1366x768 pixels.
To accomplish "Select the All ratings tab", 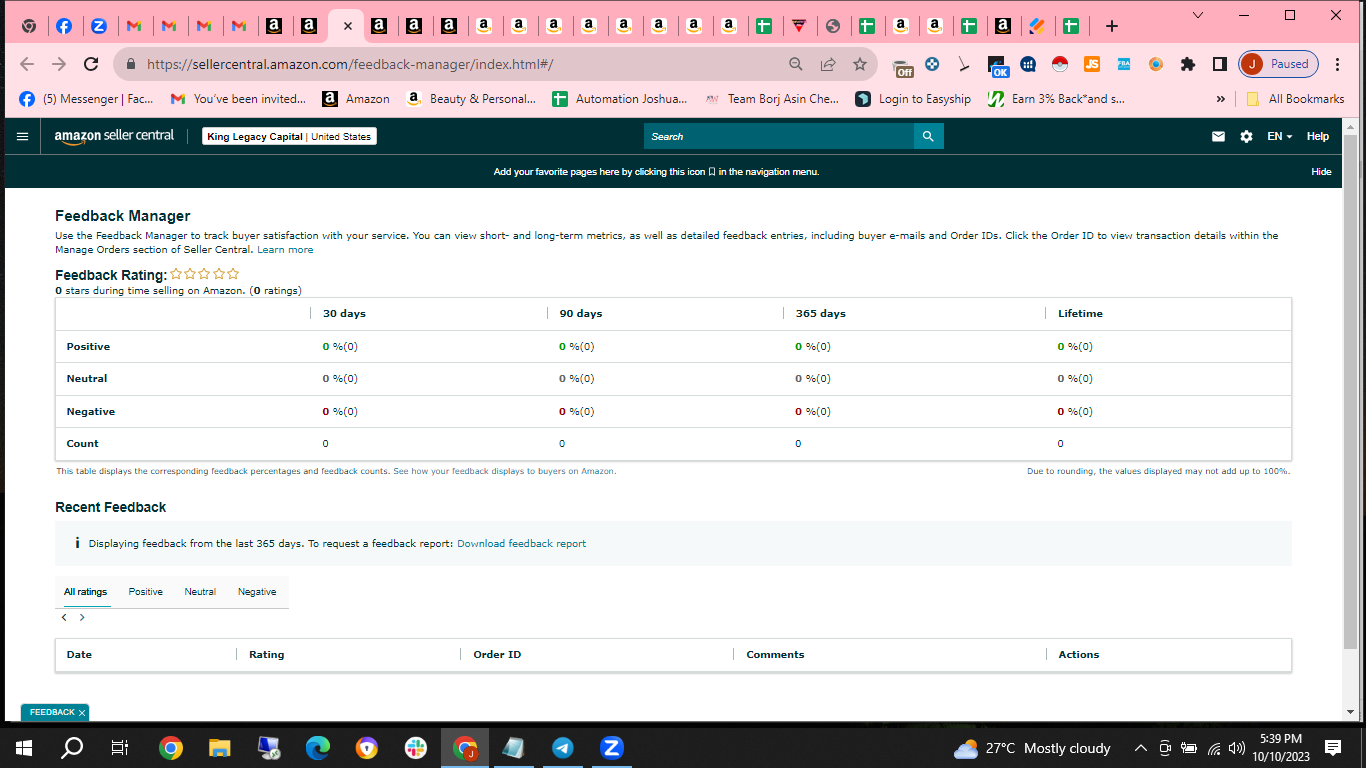I will tap(85, 592).
